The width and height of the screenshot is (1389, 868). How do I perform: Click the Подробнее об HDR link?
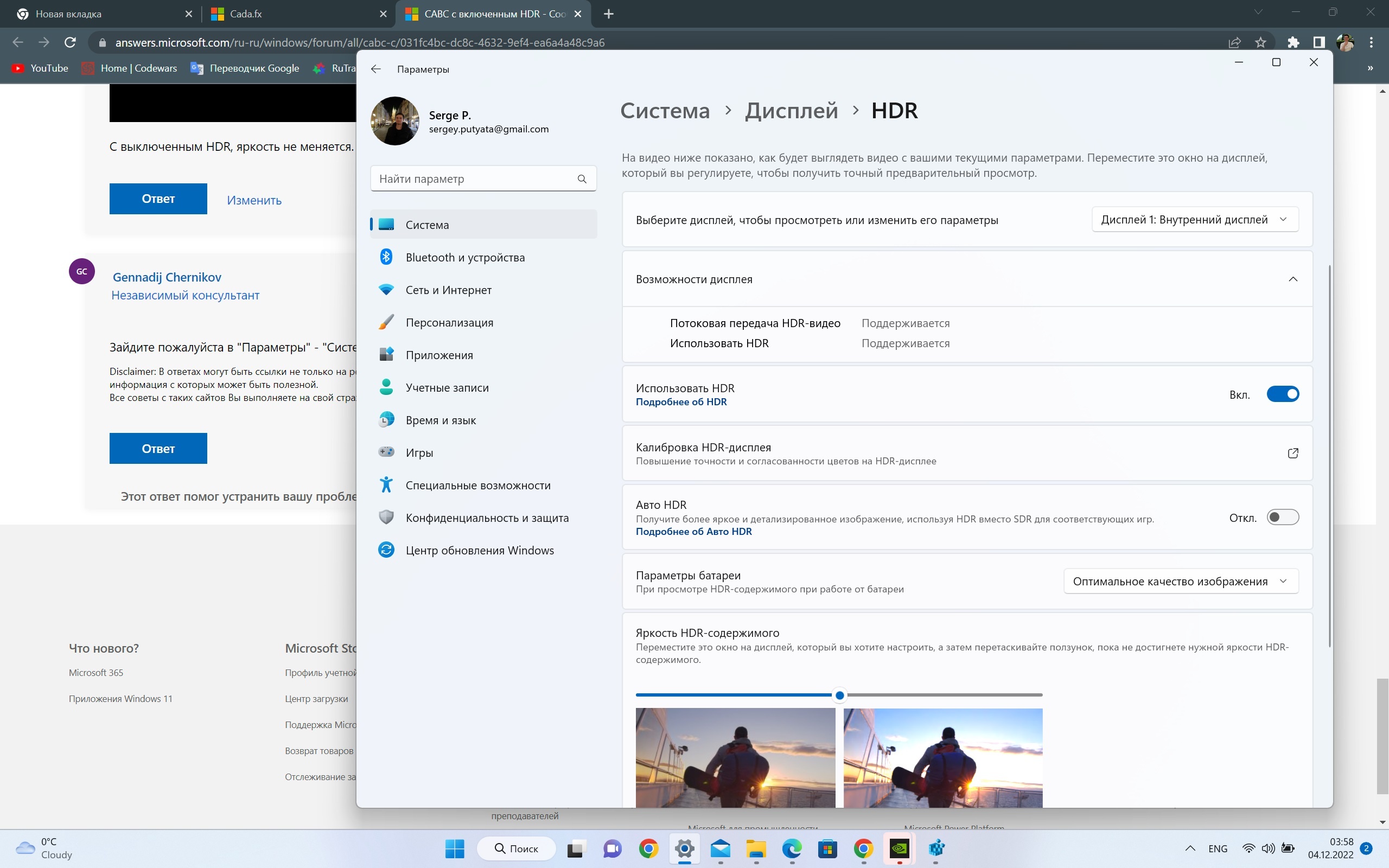681,402
